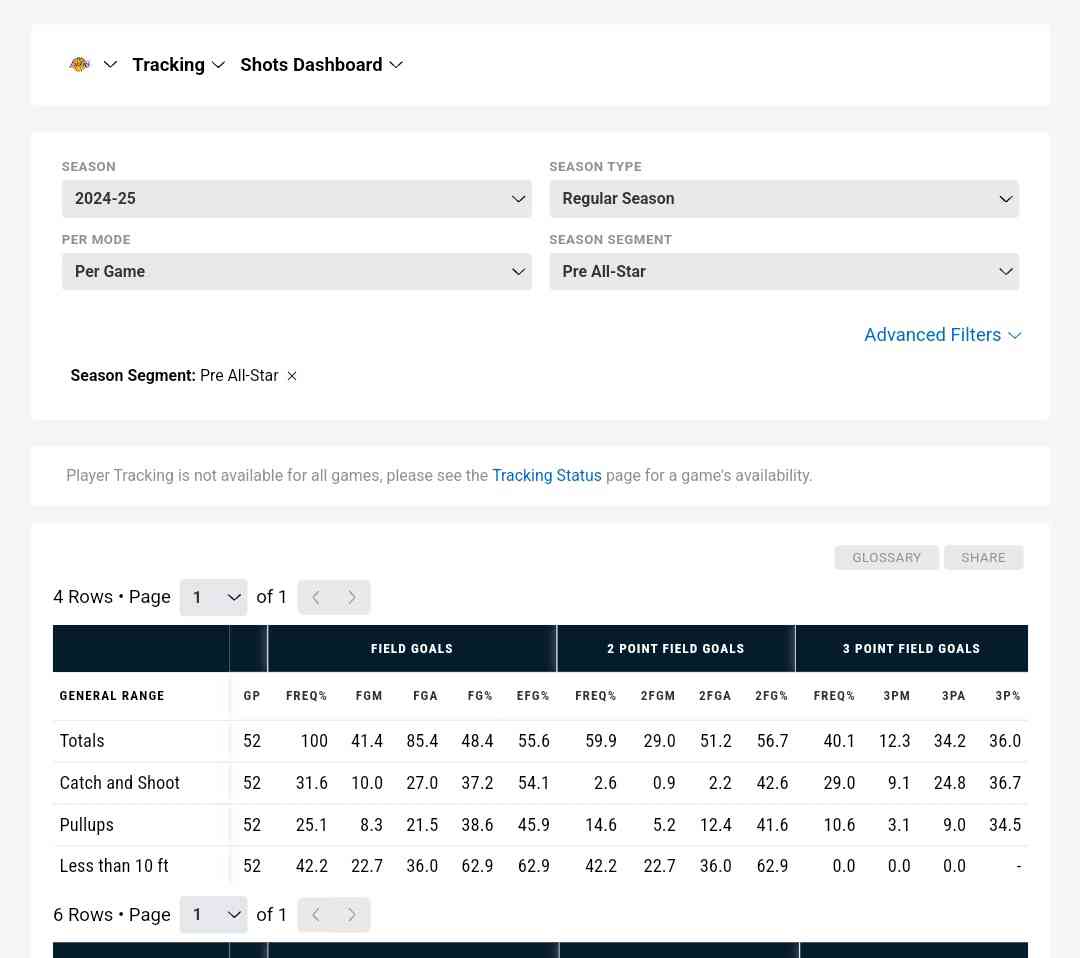Open the Season Segment dropdown
This screenshot has width=1080, height=958.
tap(783, 272)
